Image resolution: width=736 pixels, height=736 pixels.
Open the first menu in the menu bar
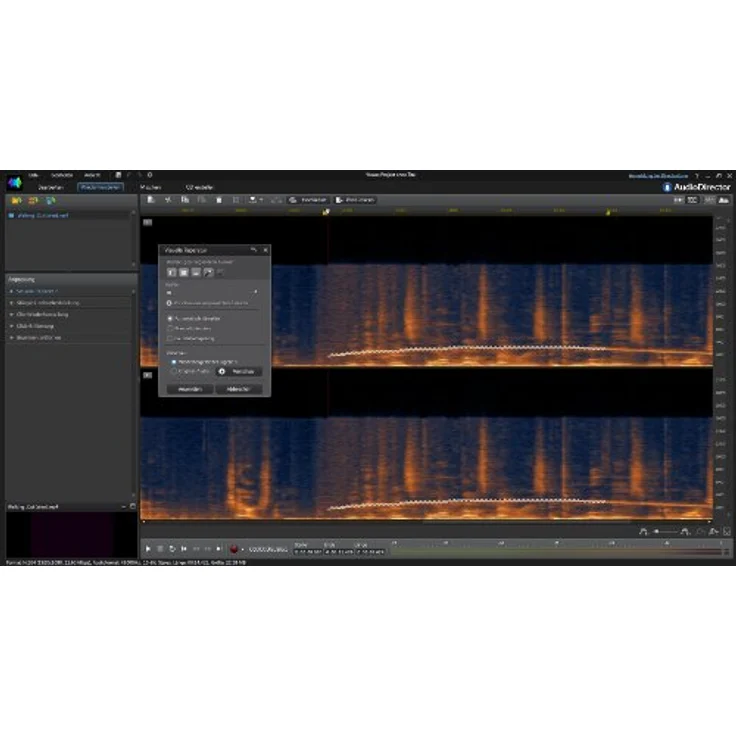coord(33,175)
